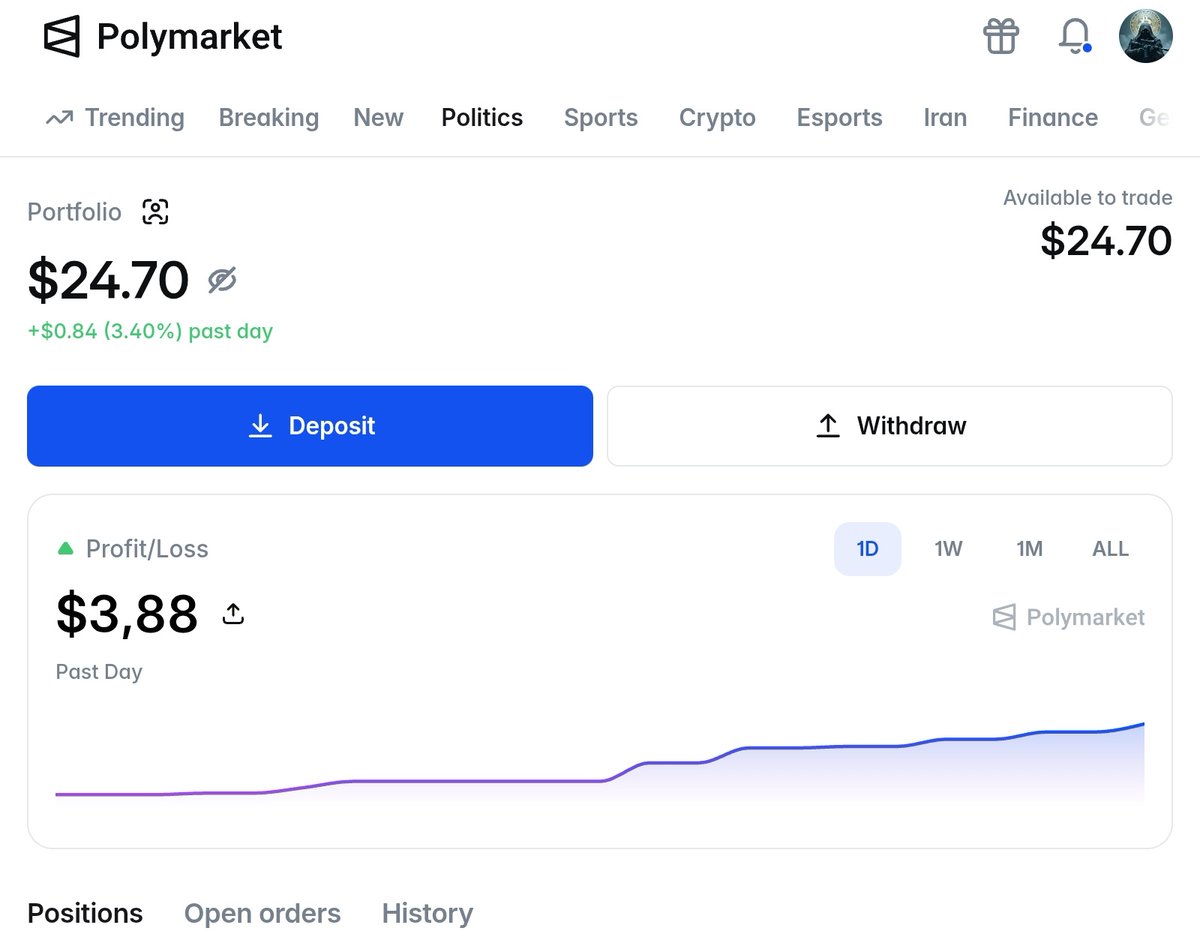Open the gift rewards icon
Viewport: 1200px width, 952px height.
[1001, 37]
